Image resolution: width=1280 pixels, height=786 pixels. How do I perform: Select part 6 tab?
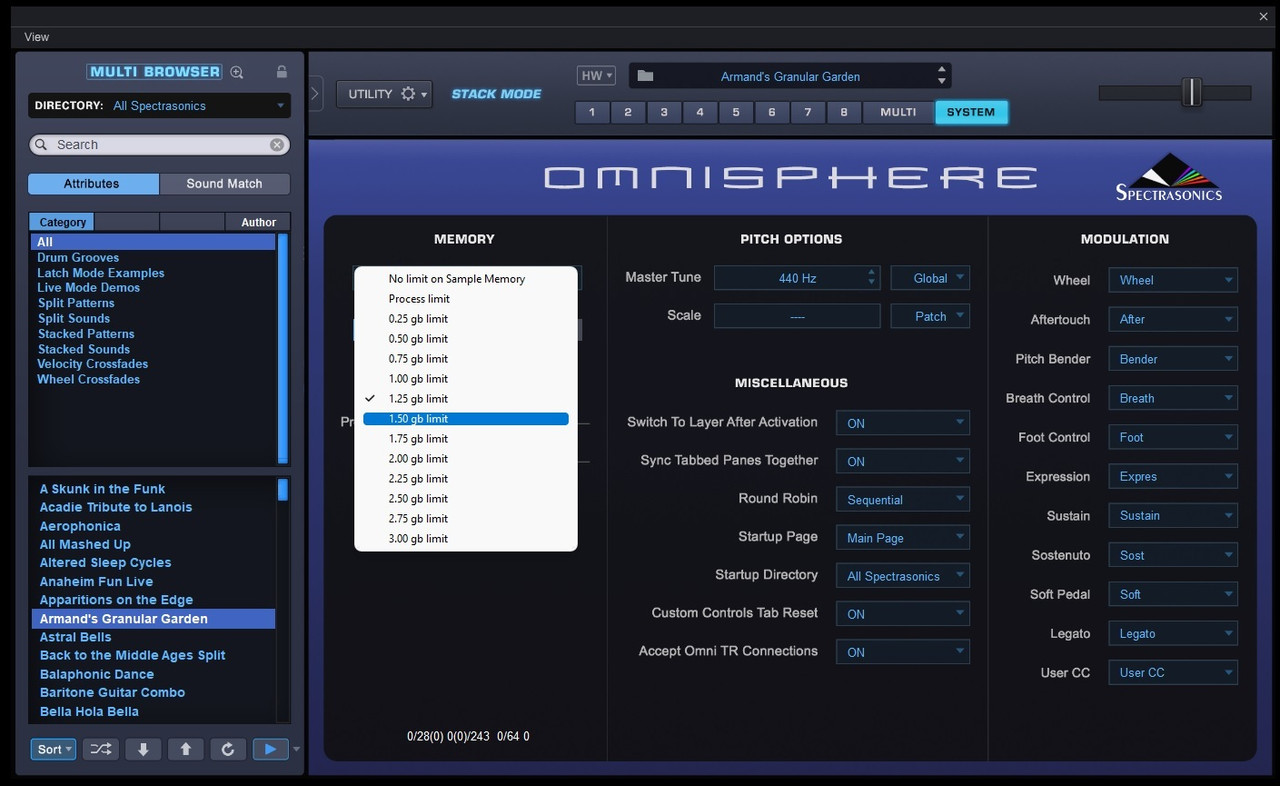click(772, 112)
